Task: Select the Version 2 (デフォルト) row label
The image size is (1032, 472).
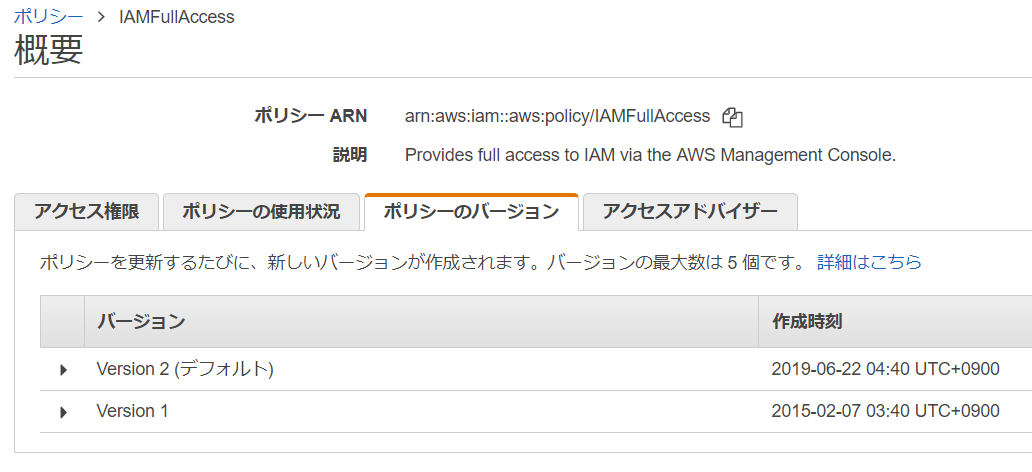Action: pyautogui.click(x=185, y=369)
